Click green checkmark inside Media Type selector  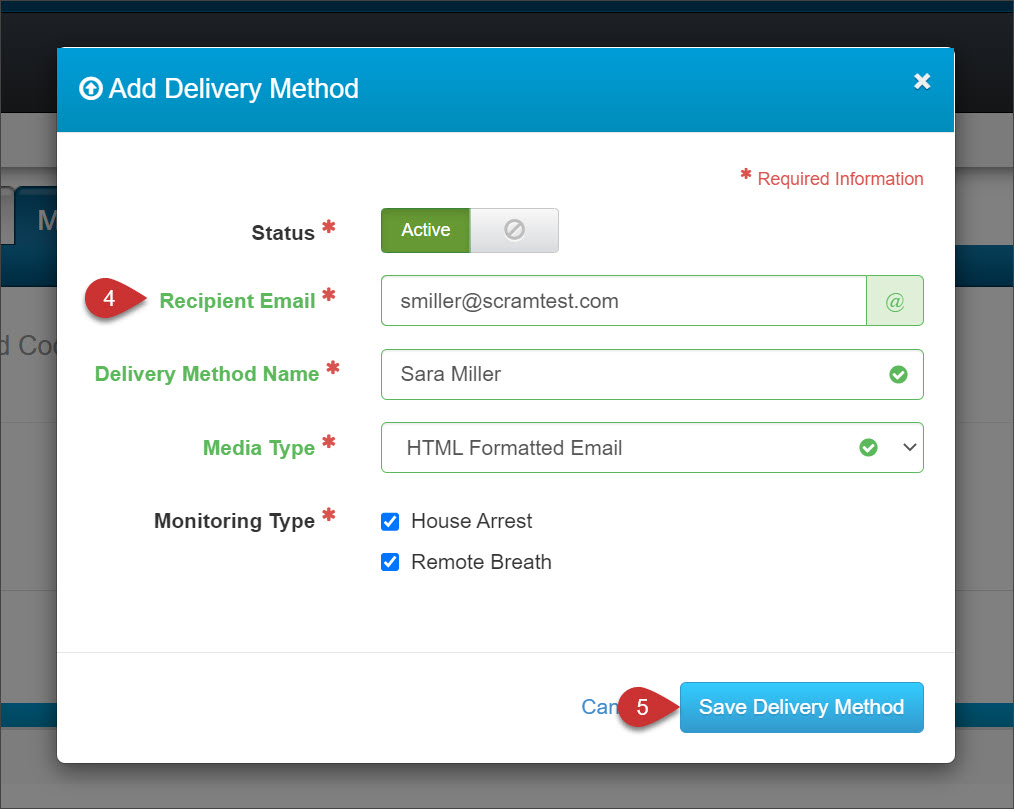869,448
